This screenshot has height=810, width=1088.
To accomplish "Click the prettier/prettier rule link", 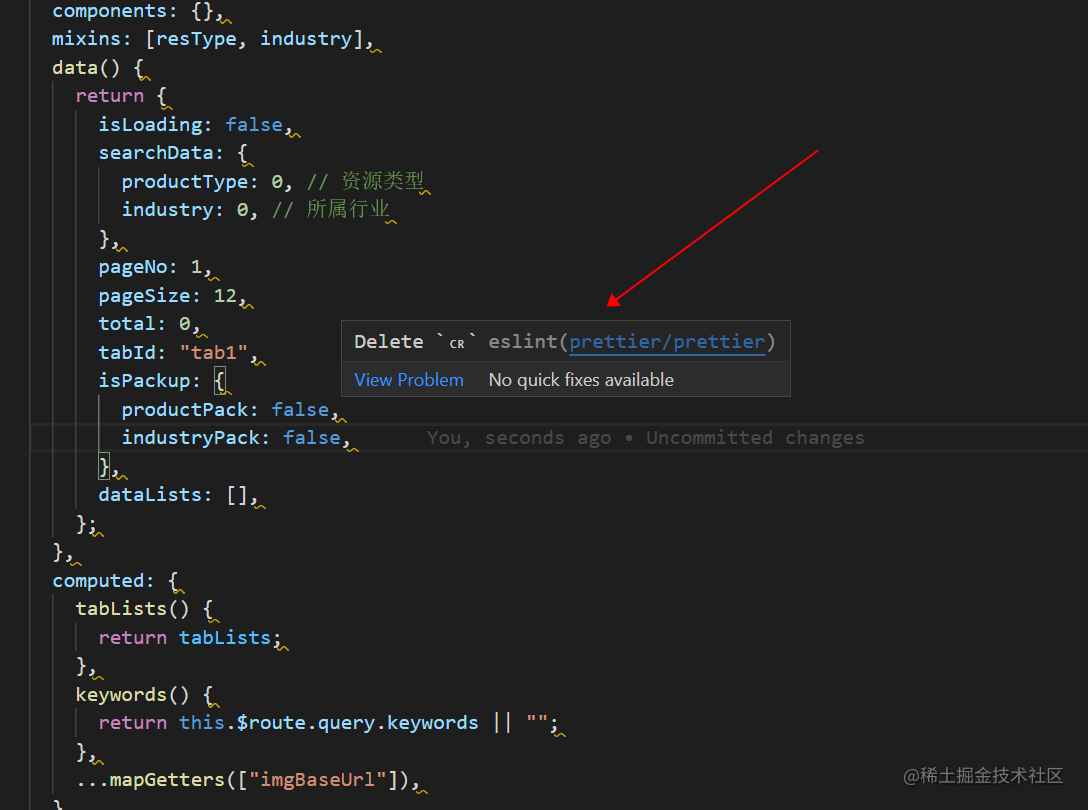I will (667, 341).
